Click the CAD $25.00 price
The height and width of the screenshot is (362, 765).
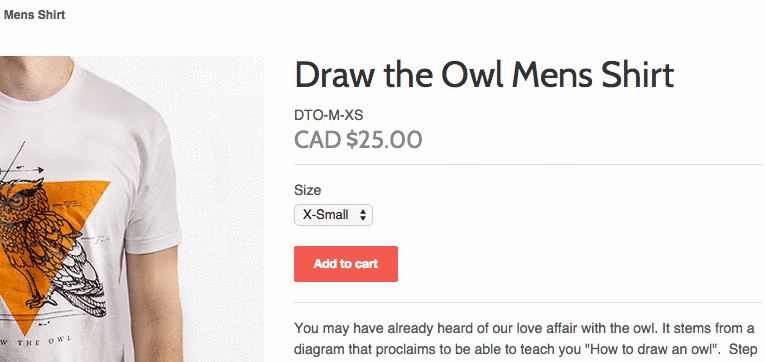point(358,140)
